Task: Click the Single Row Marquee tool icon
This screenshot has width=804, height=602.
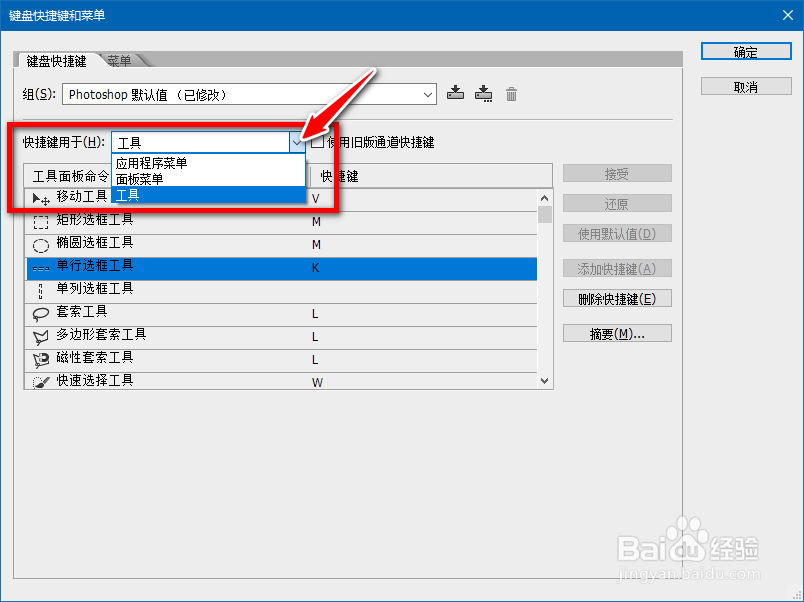Action: (x=41, y=268)
